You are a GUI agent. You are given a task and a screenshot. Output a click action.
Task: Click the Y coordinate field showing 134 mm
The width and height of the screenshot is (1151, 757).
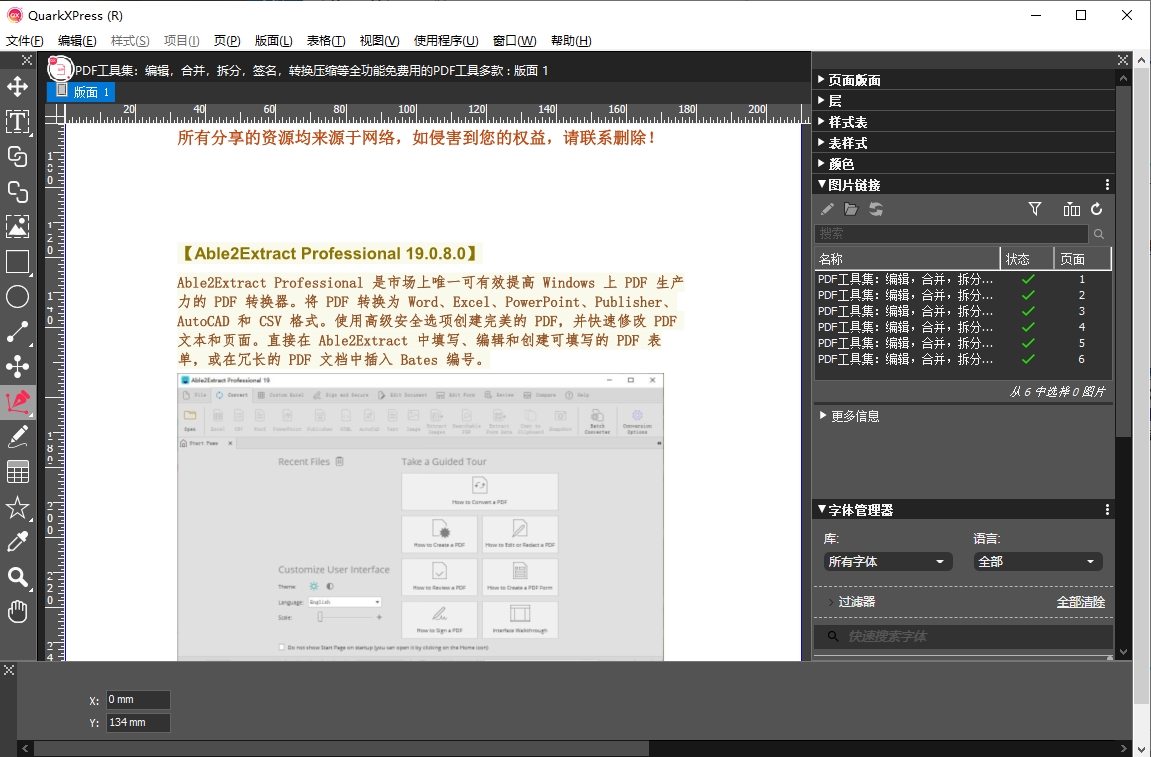(138, 722)
